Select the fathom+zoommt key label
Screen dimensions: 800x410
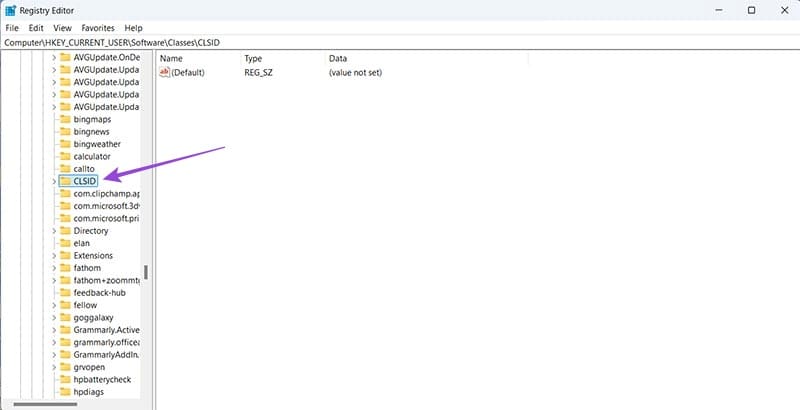point(106,280)
